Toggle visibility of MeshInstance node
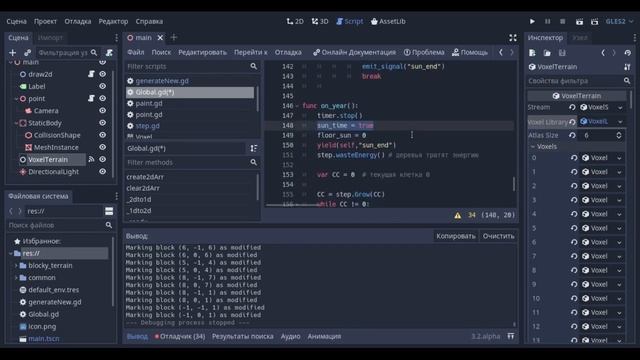The image size is (640, 360). (102, 147)
